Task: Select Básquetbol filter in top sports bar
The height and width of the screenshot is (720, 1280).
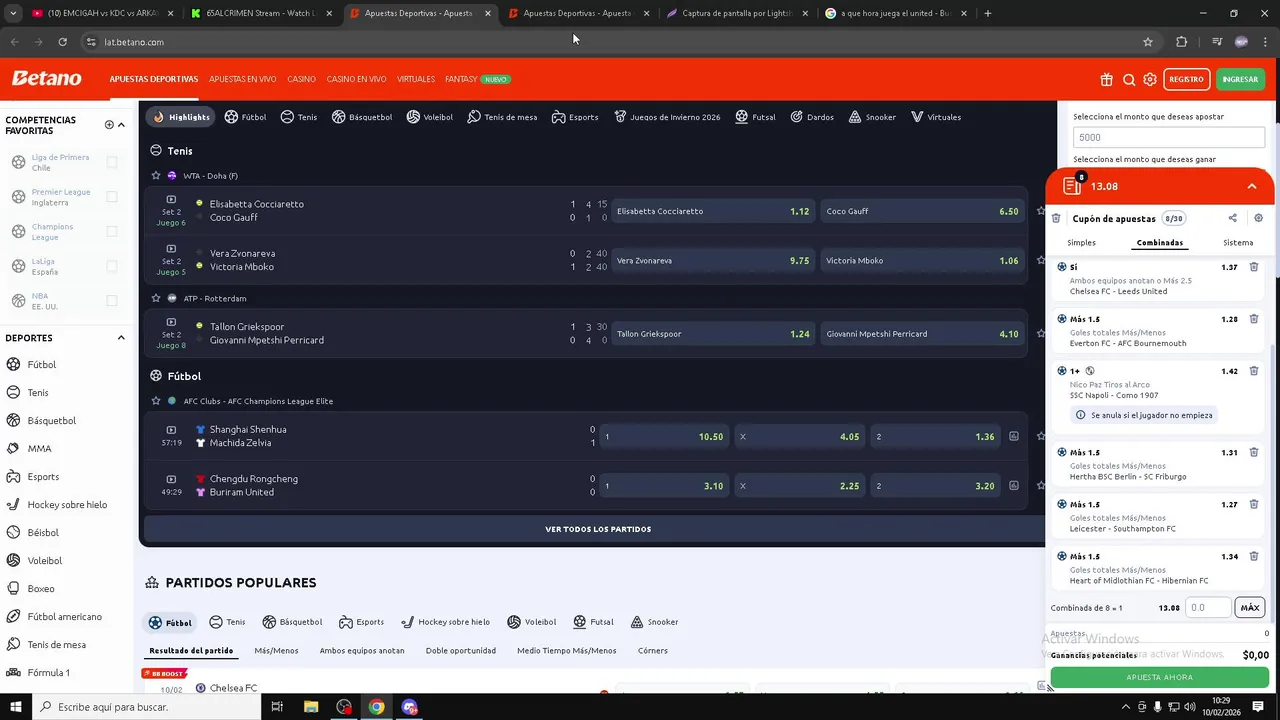Action: [x=362, y=117]
